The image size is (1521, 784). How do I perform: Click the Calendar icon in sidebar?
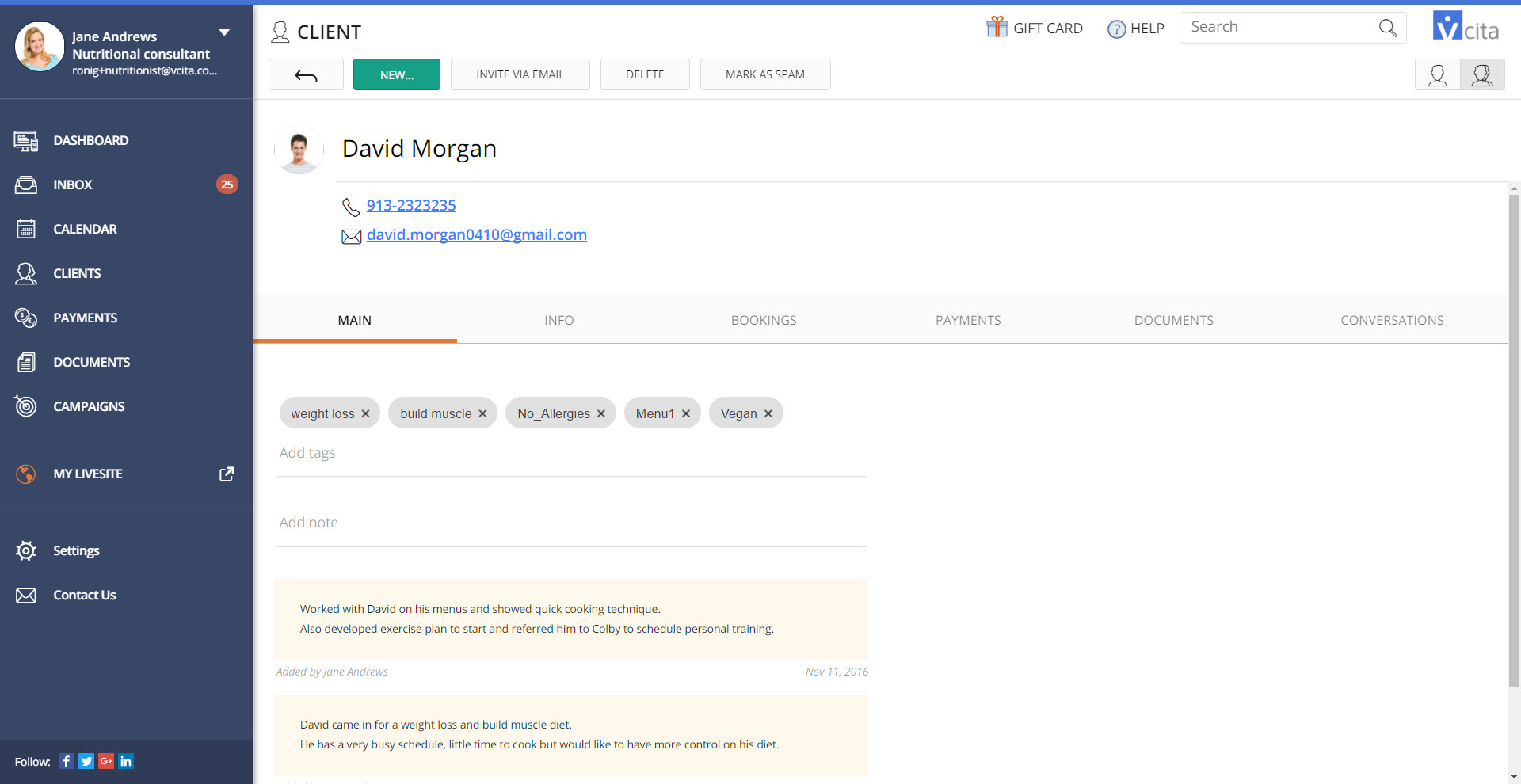click(26, 230)
